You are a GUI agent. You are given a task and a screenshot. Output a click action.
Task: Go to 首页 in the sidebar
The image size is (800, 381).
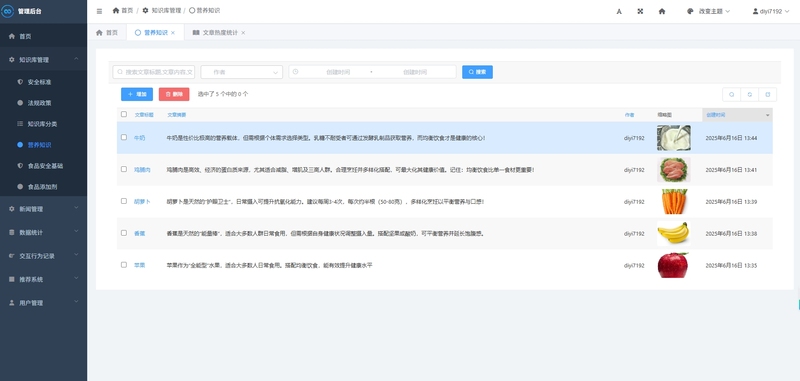[x=43, y=36]
